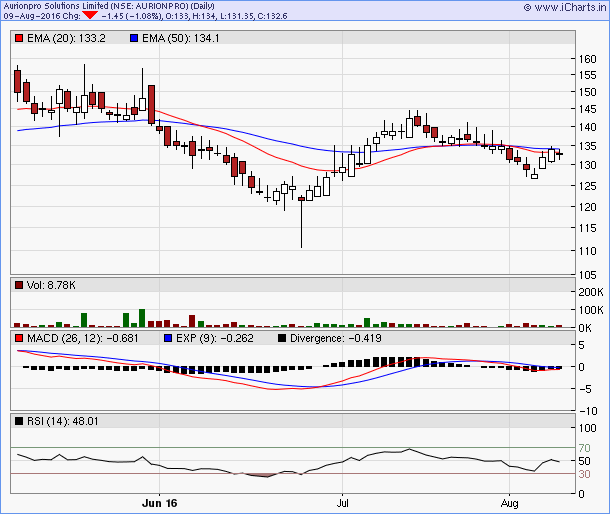Click the Aurionpro Solutions Limited chart title
Viewport: 610px width, 514px height.
pos(109,6)
